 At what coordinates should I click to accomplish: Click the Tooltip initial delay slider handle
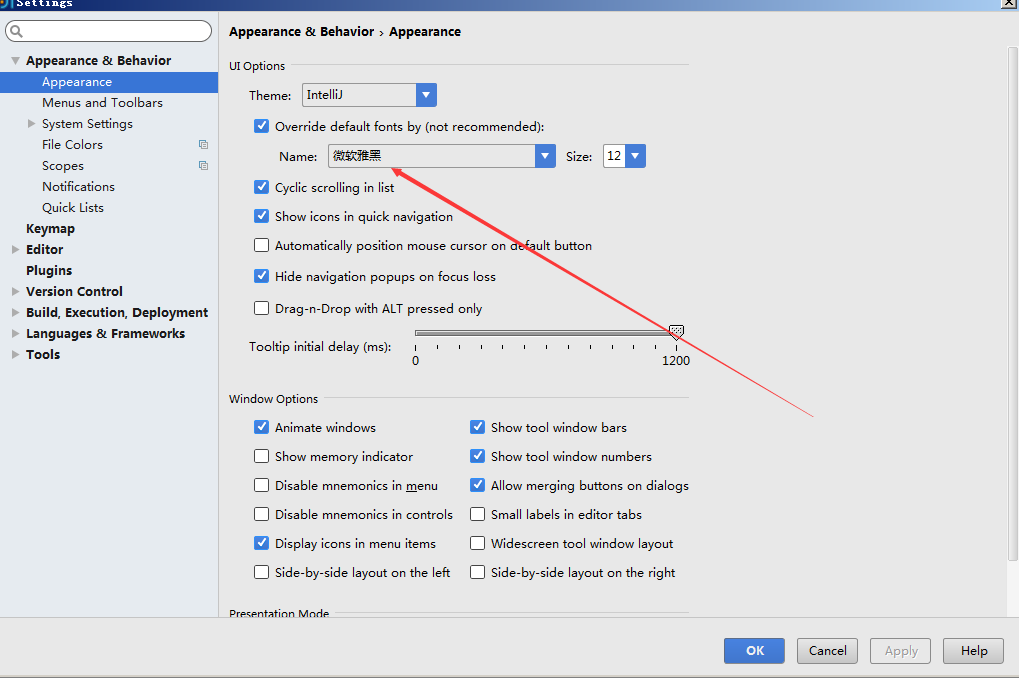(676, 332)
